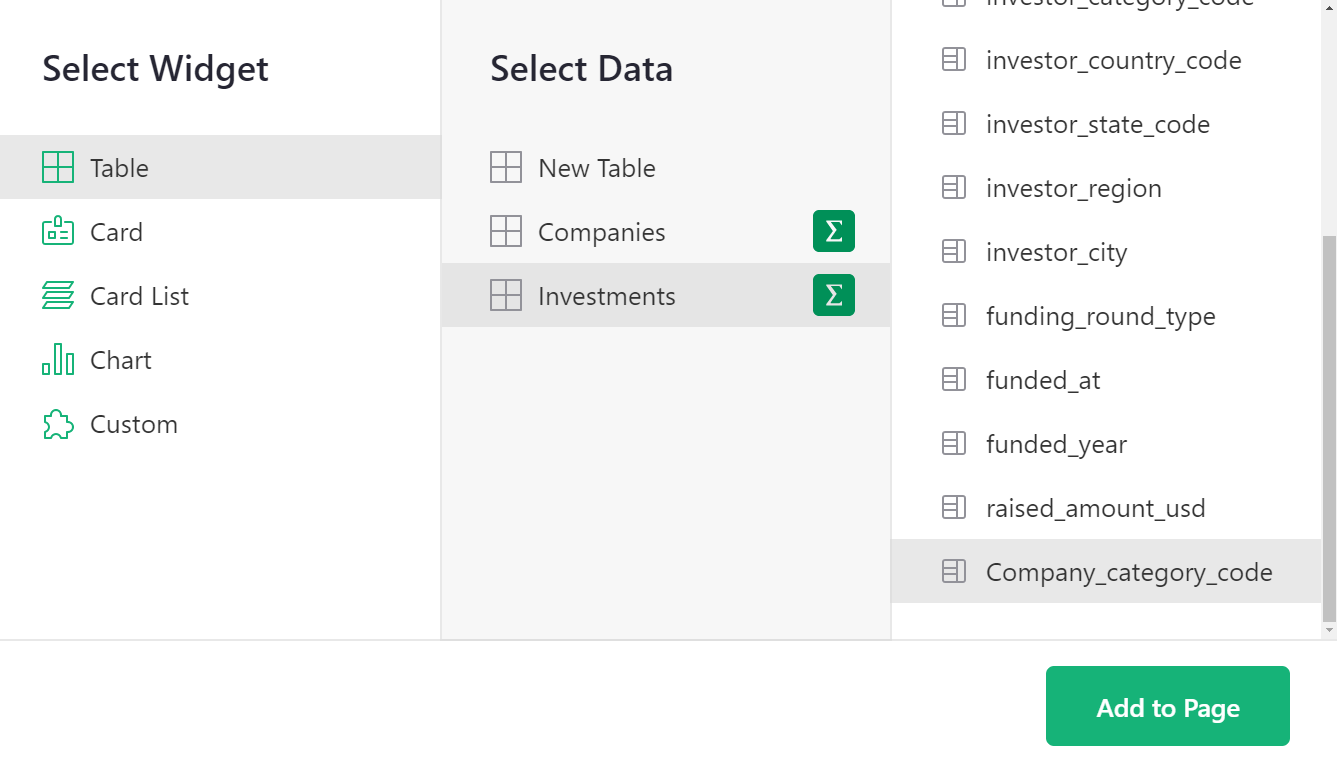This screenshot has width=1337, height=770.
Task: Select the raised_amount_usd column
Action: (1095, 508)
